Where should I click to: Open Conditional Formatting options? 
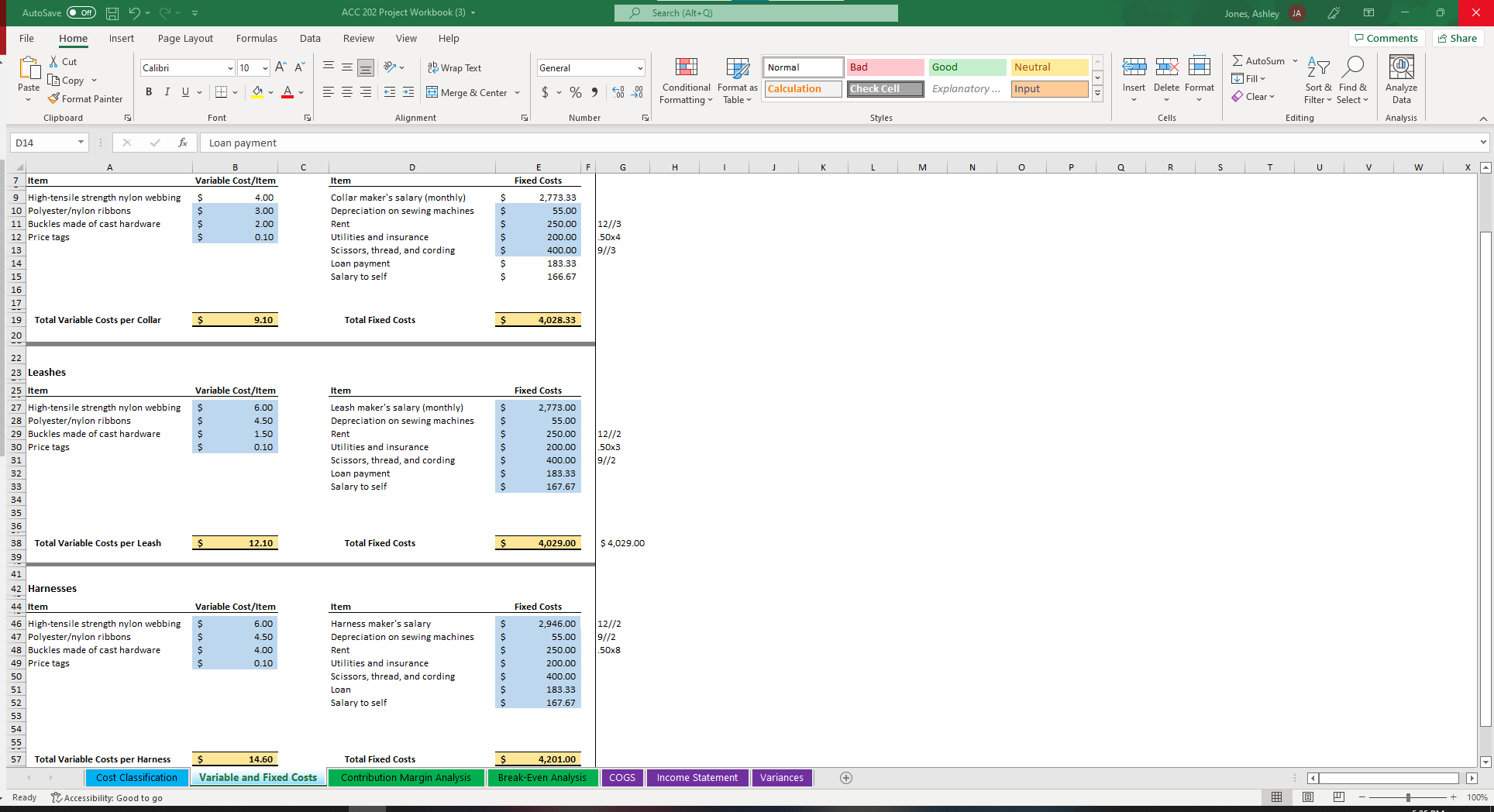(x=685, y=81)
